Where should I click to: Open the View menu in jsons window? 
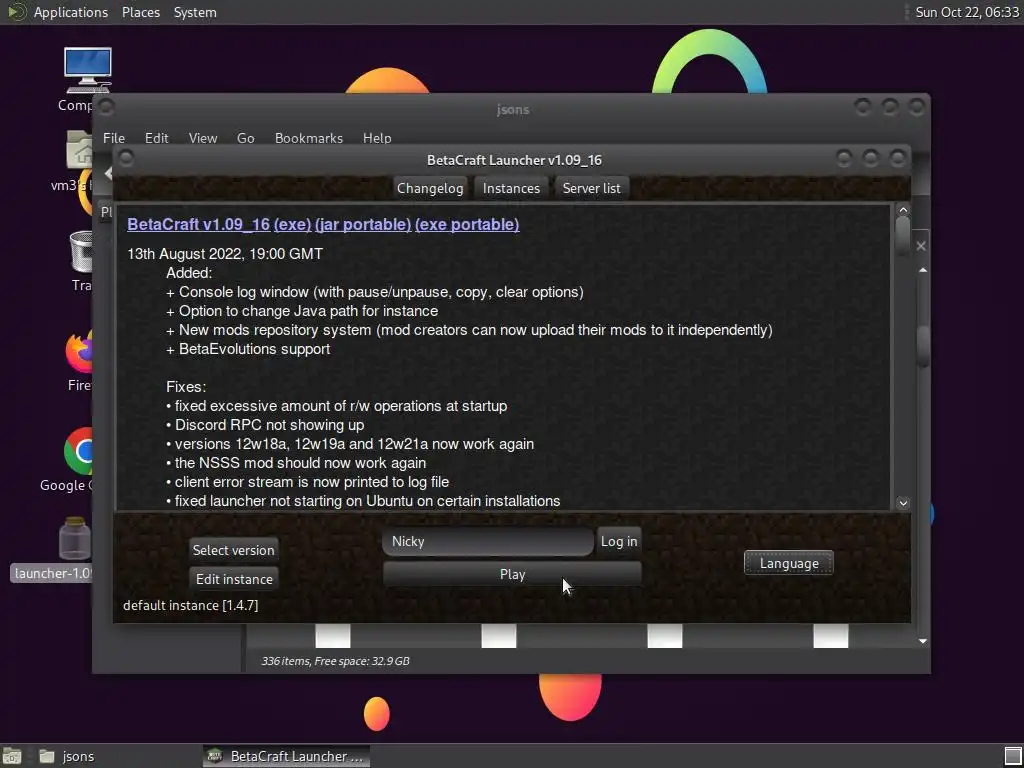[202, 138]
